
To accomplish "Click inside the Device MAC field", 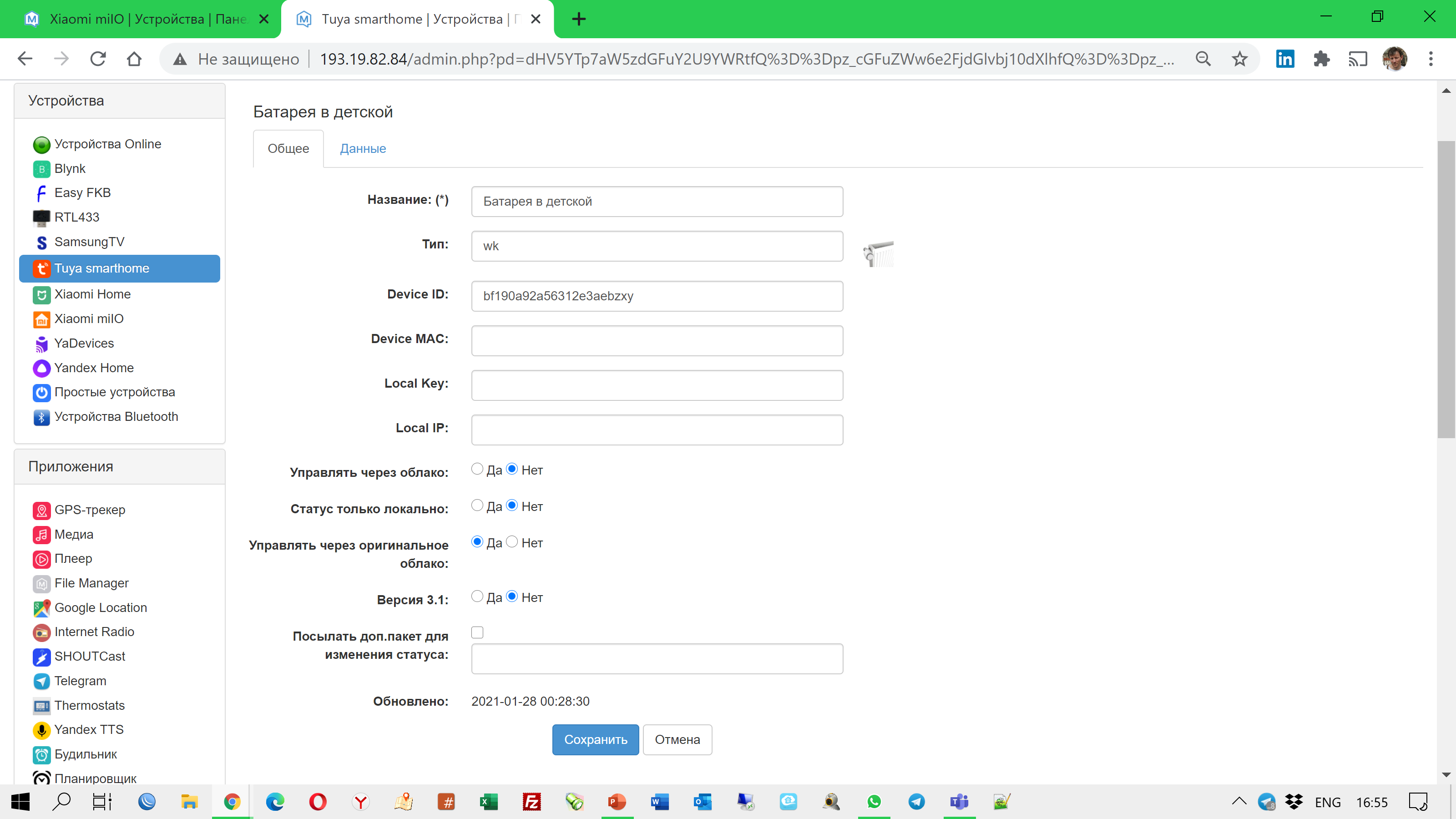I will point(657,340).
